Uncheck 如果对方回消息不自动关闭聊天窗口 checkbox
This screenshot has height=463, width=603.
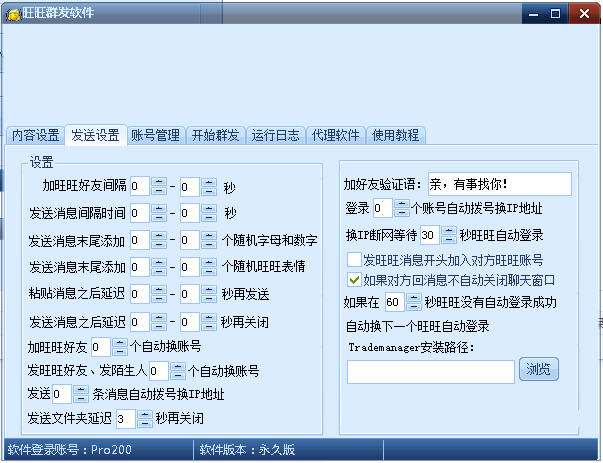coord(354,280)
